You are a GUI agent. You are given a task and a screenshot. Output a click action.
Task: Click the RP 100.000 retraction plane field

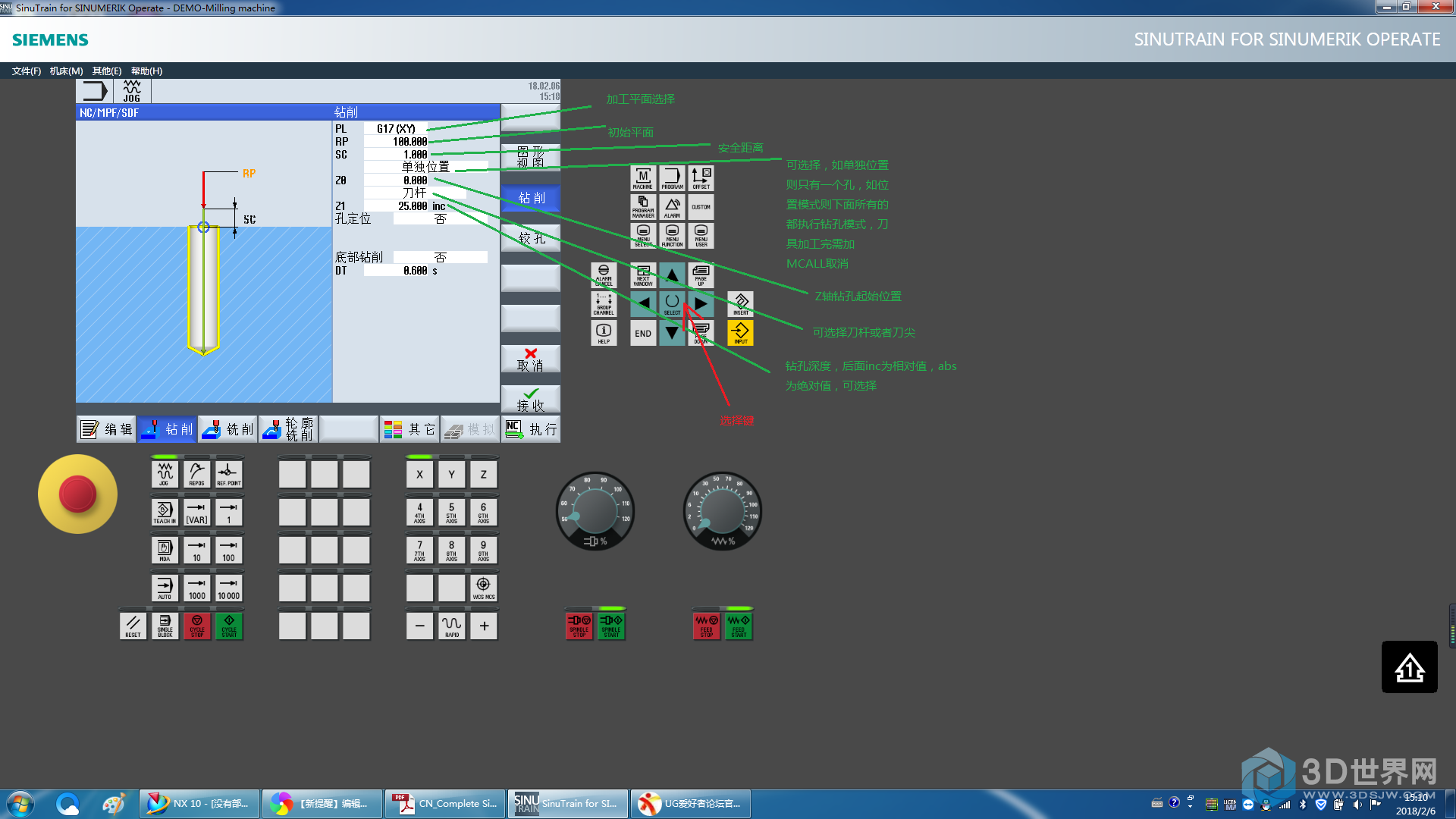coord(396,142)
